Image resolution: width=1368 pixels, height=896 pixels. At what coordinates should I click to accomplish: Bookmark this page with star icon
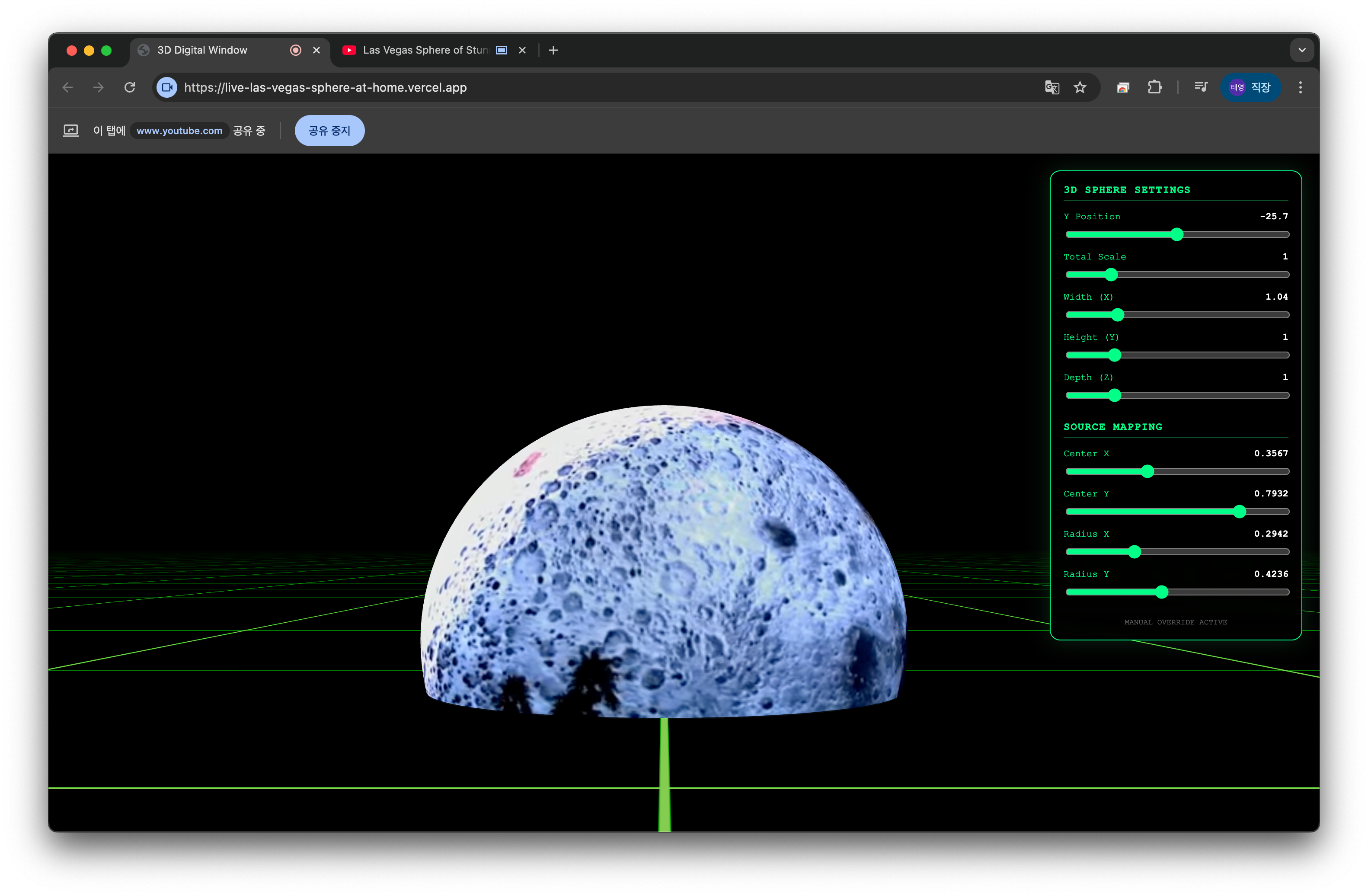[x=1080, y=87]
